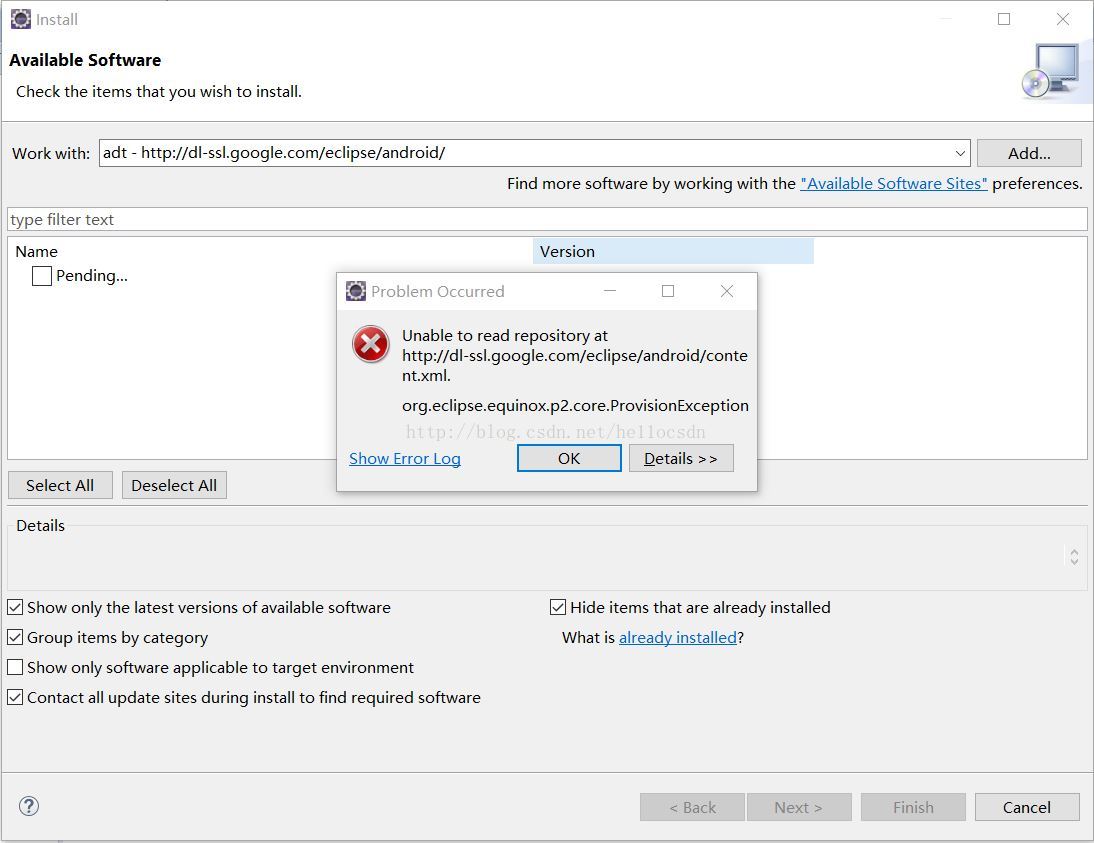Expand error details with Details >> button

[x=681, y=458]
